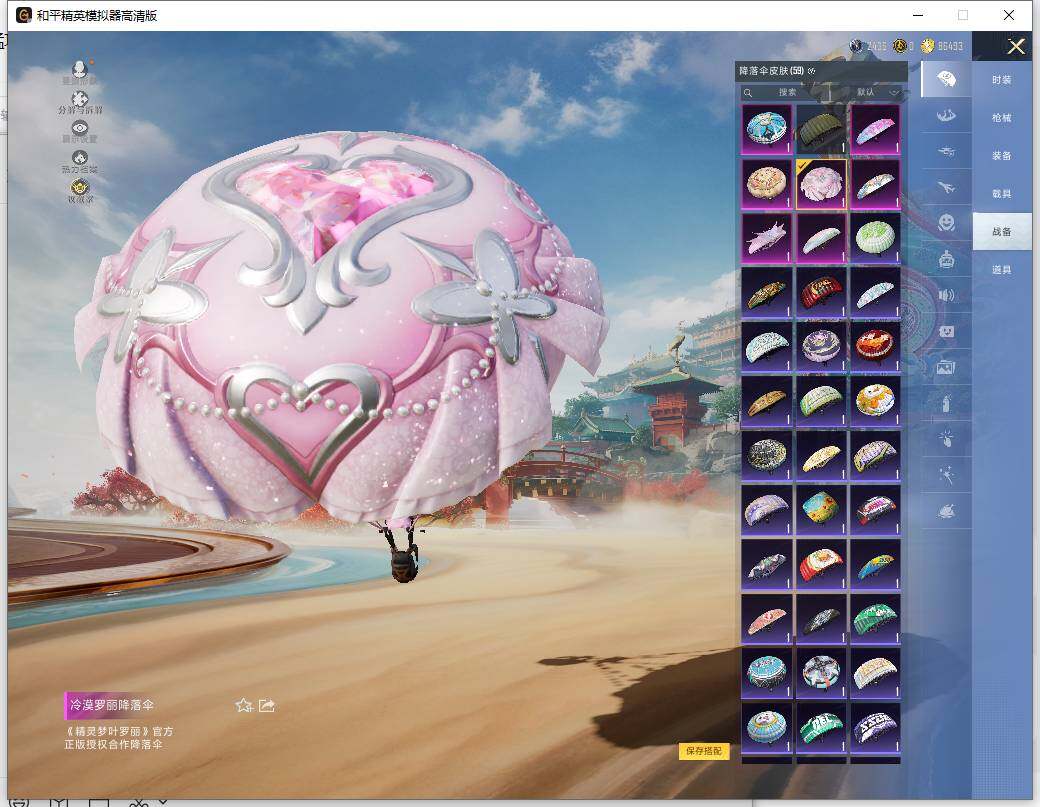
Task: Select the anime girl blue parachute thumbnail
Action: tap(766, 129)
